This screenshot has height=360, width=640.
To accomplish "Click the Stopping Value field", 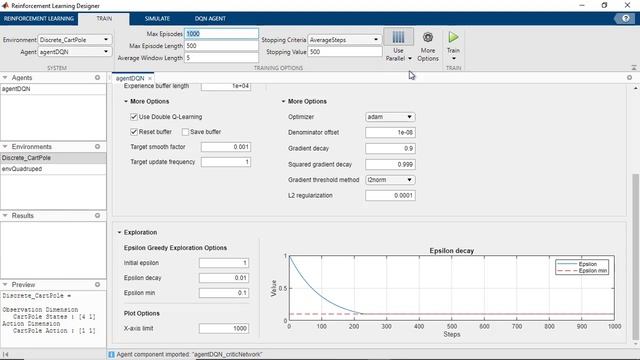I will (x=344, y=52).
